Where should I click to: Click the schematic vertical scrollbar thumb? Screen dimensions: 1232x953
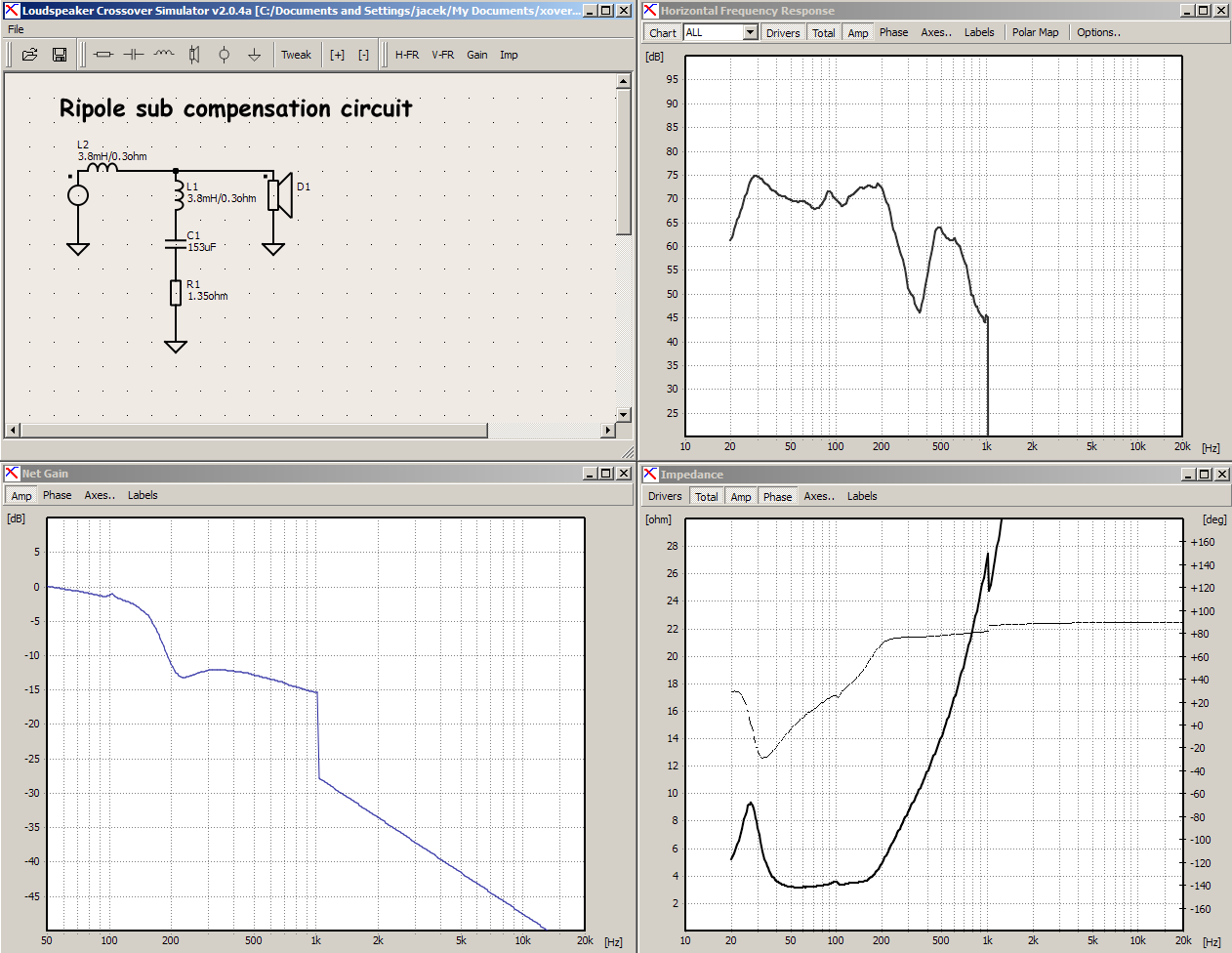click(624, 162)
